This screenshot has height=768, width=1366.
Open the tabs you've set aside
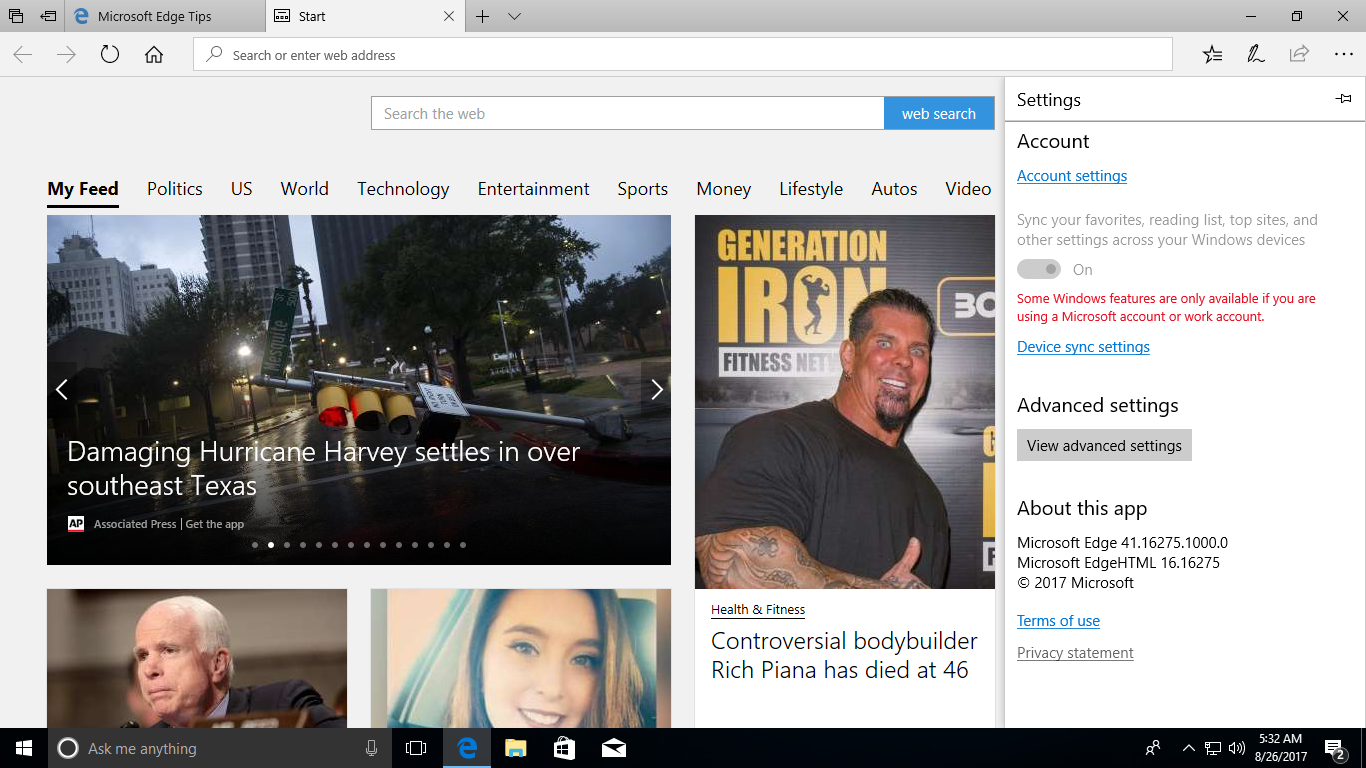point(16,16)
